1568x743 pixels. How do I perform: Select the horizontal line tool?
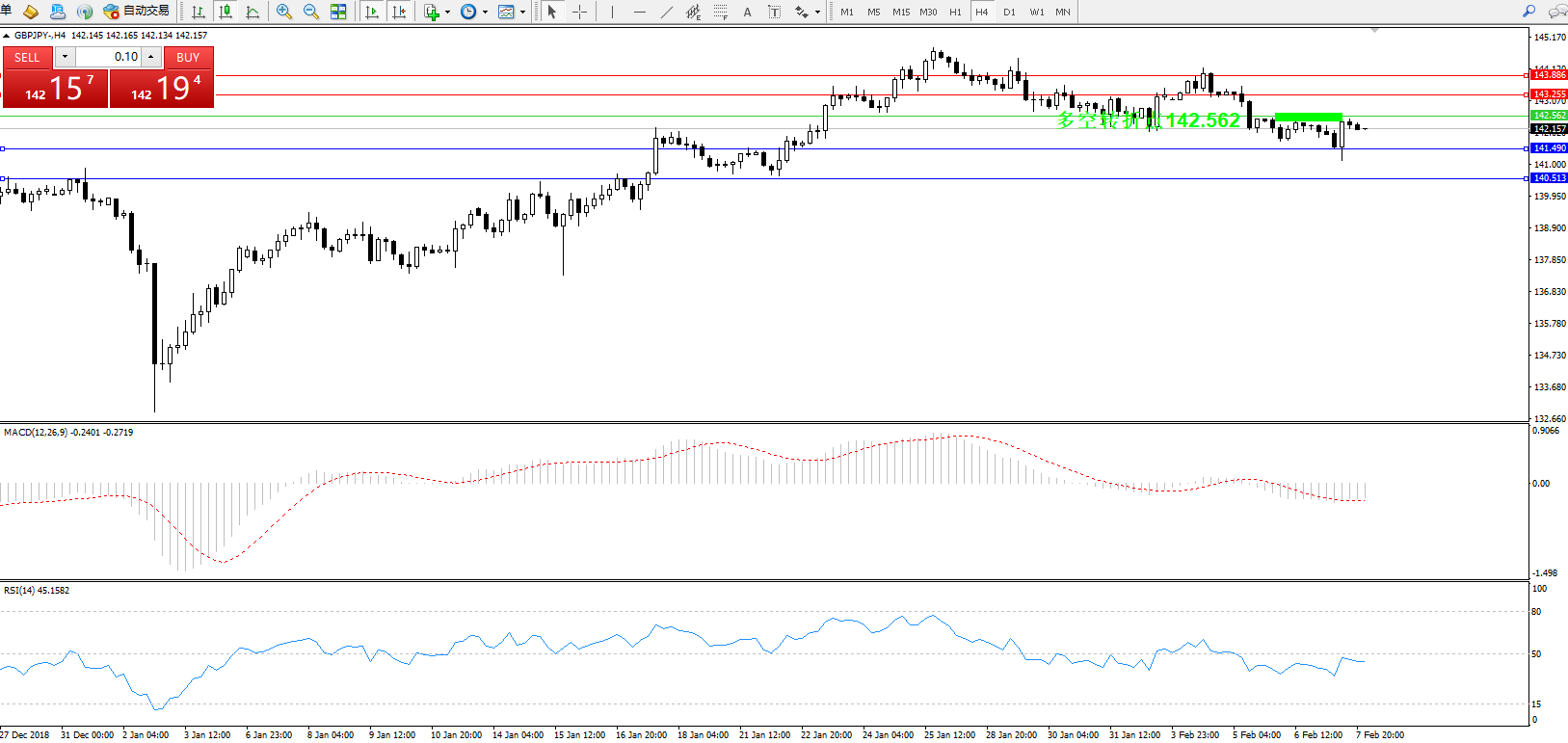[640, 12]
